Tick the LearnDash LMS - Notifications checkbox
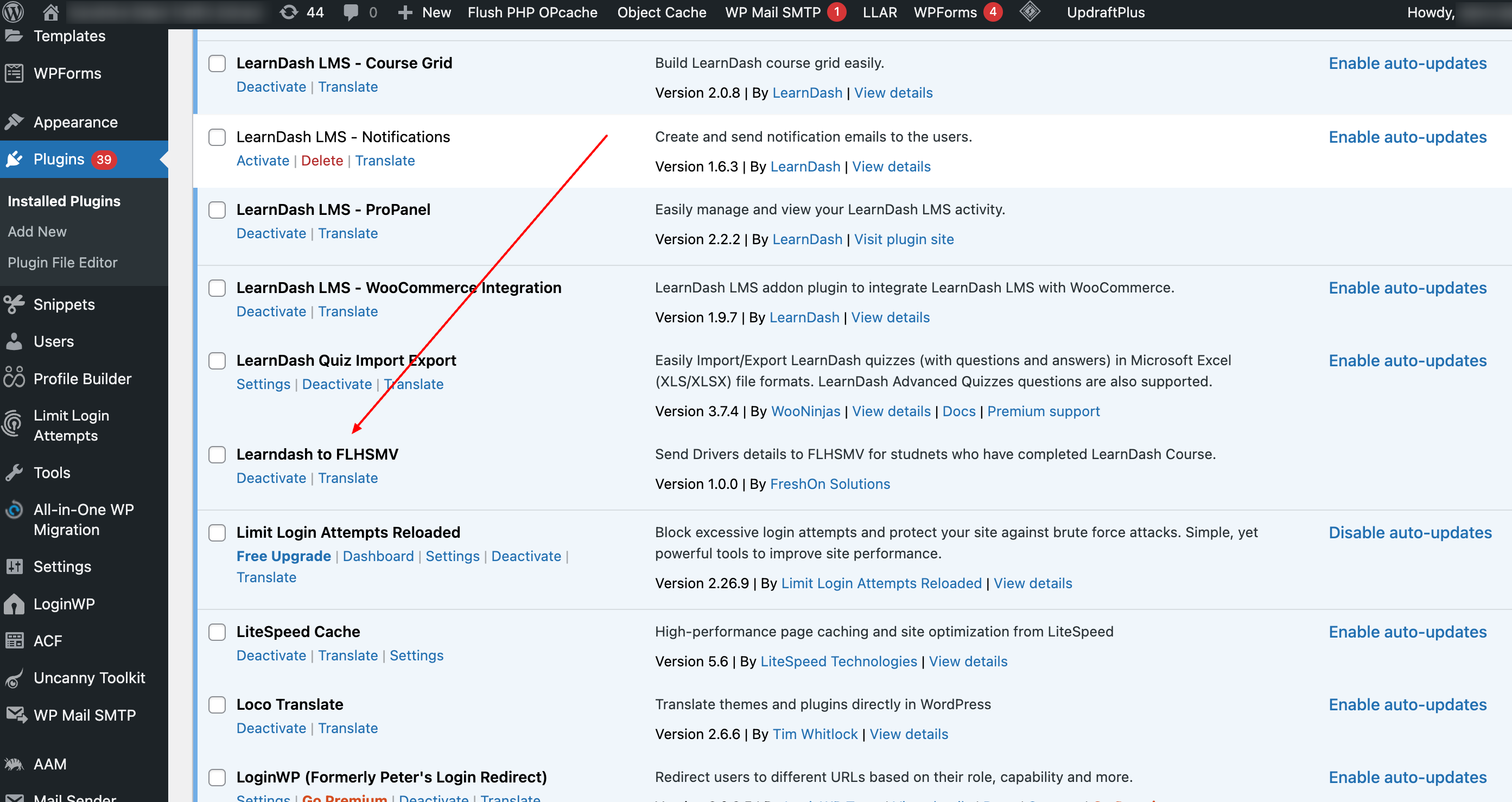 (x=217, y=137)
